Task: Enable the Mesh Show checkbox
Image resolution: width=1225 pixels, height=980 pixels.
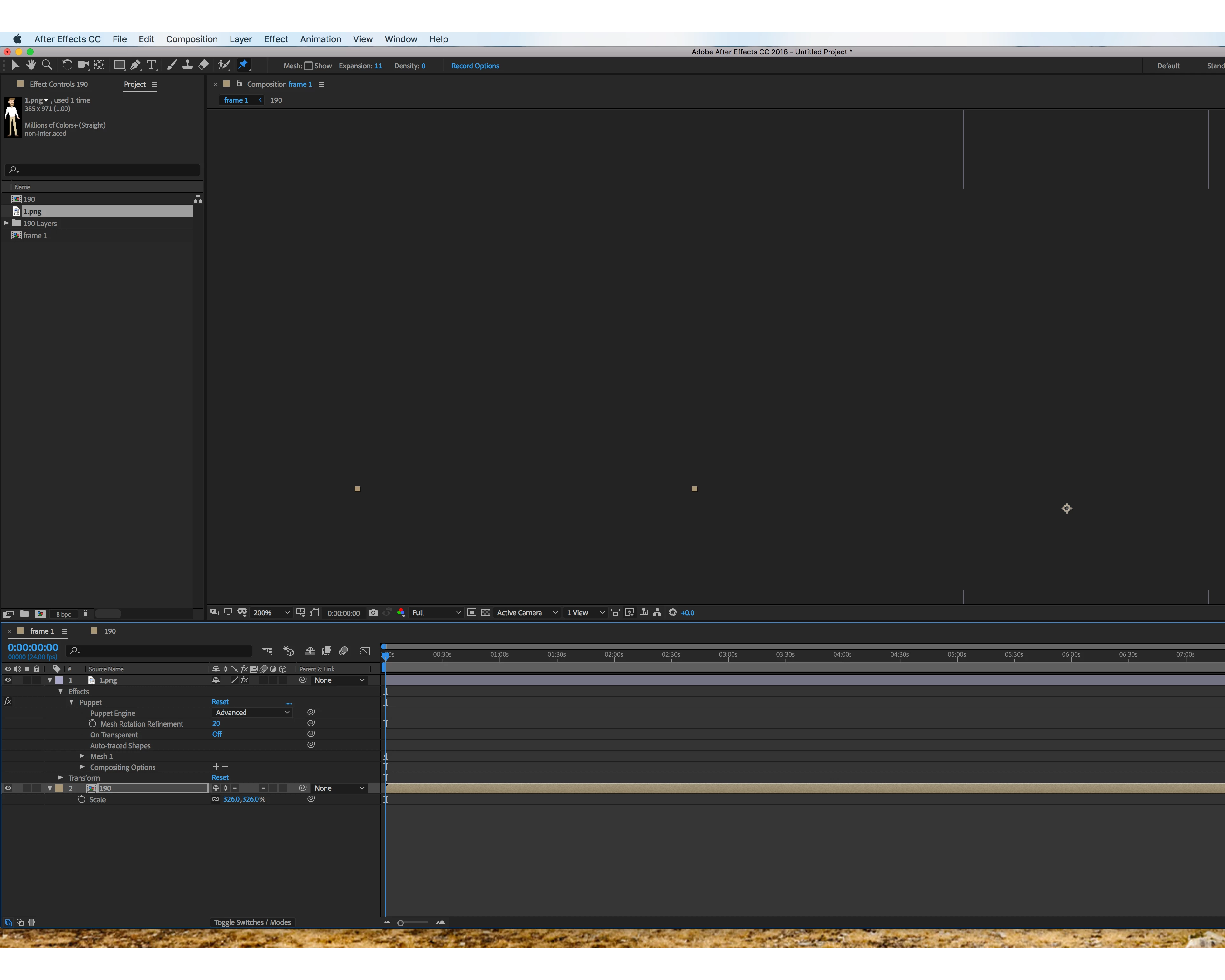Action: coord(308,66)
